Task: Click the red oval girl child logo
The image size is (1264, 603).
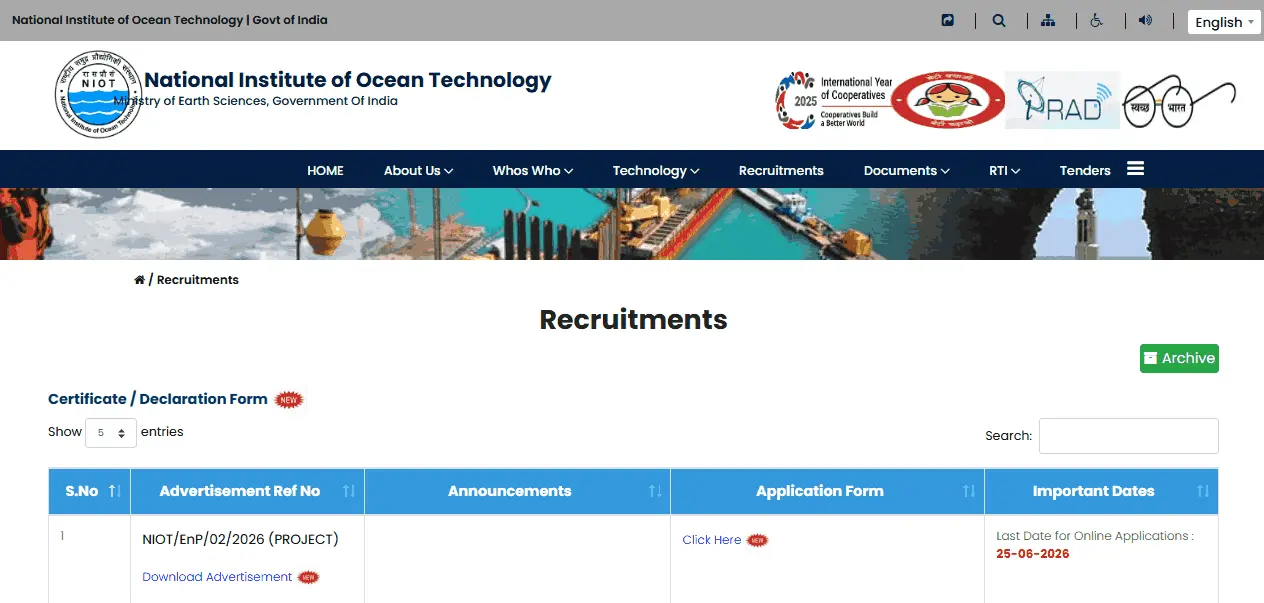Action: (948, 100)
